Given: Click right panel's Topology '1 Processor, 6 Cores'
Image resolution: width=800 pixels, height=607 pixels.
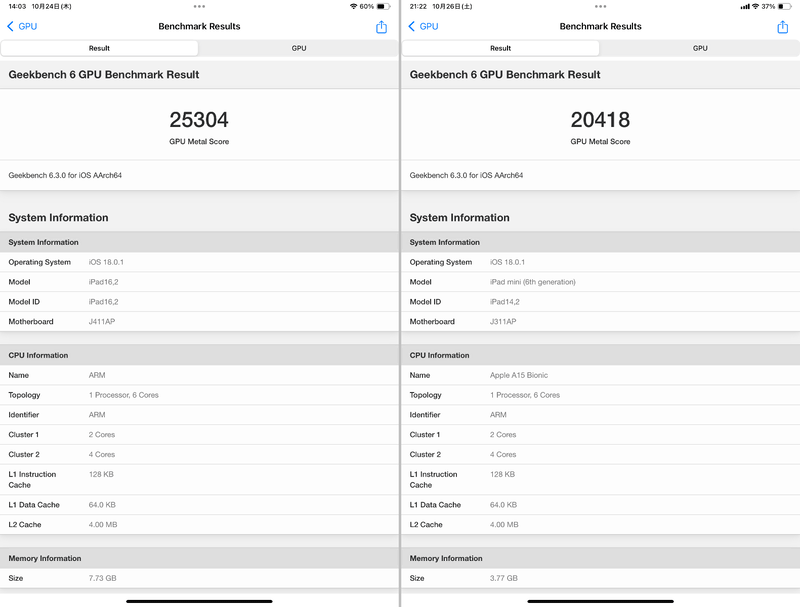Looking at the screenshot, I should point(525,395).
